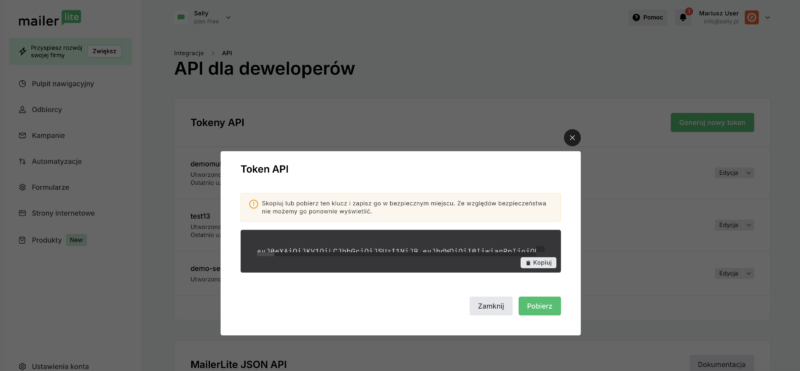The image size is (800, 371).
Task: Click the clock icon beside Pulpit nawigacyjny
Action: [22, 84]
